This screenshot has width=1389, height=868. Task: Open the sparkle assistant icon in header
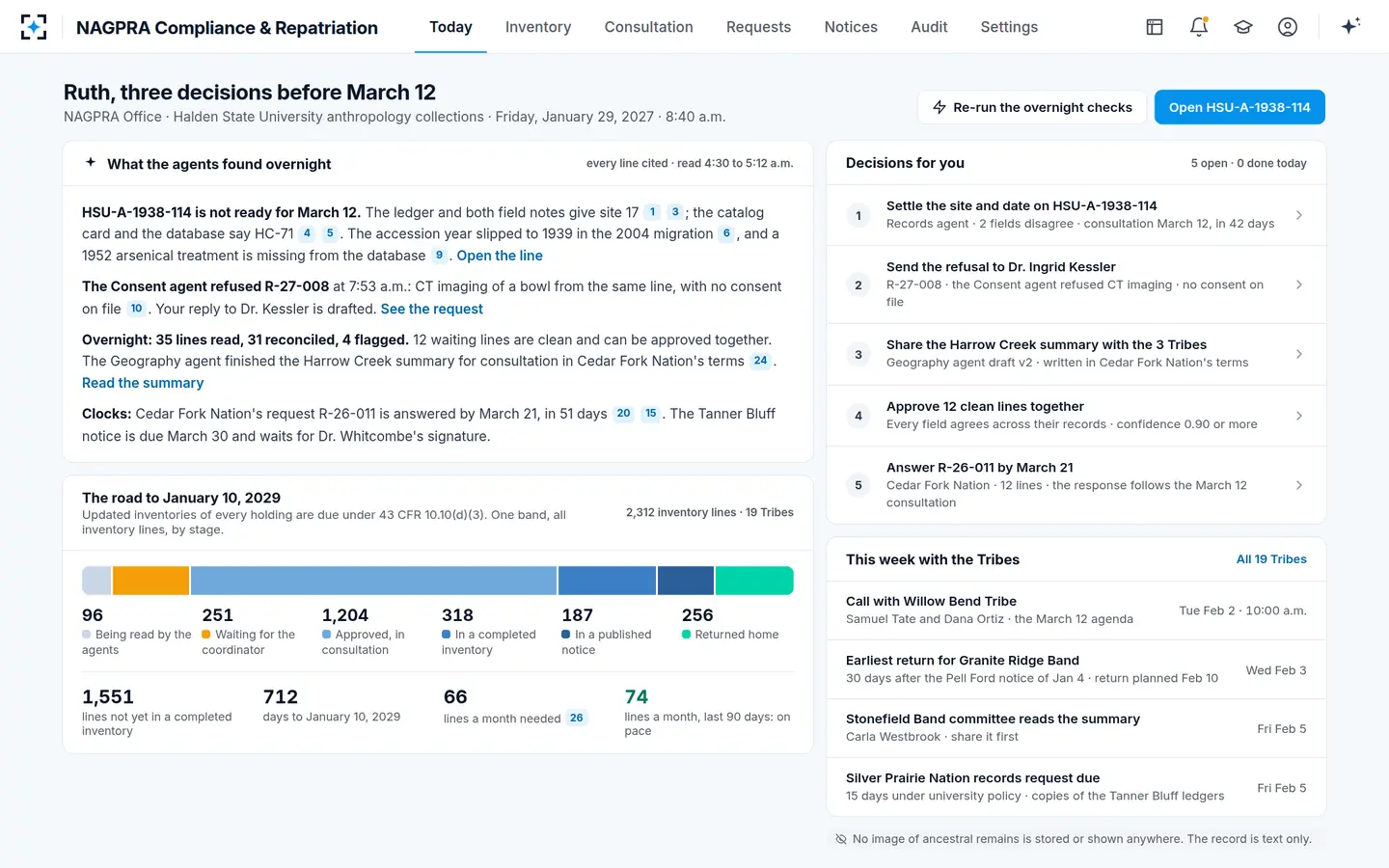tap(1350, 26)
